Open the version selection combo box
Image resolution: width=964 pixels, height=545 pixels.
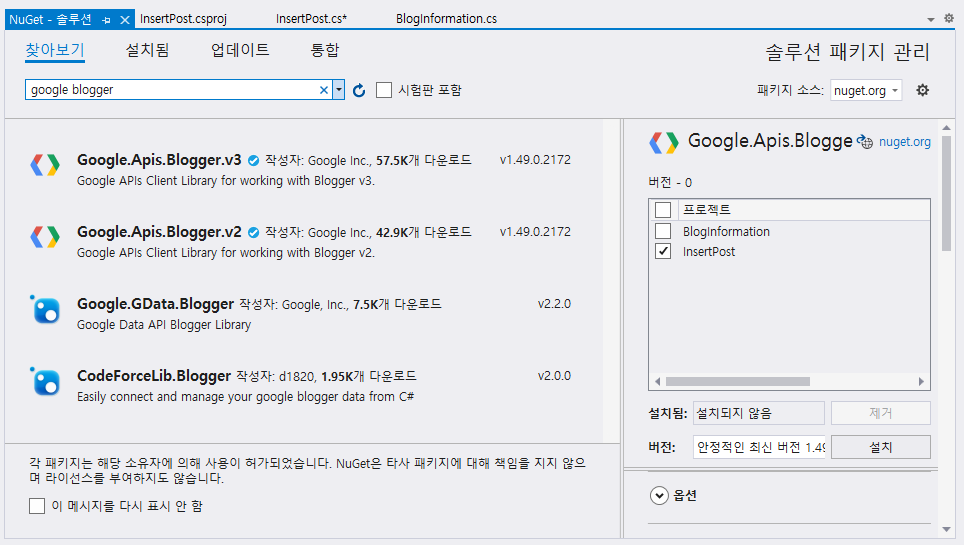[x=759, y=447]
